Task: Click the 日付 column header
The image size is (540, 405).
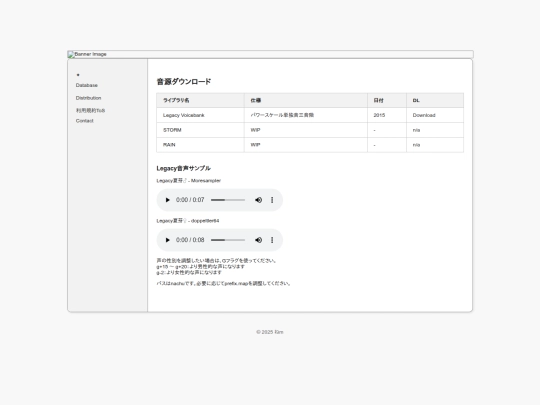Action: pyautogui.click(x=387, y=100)
